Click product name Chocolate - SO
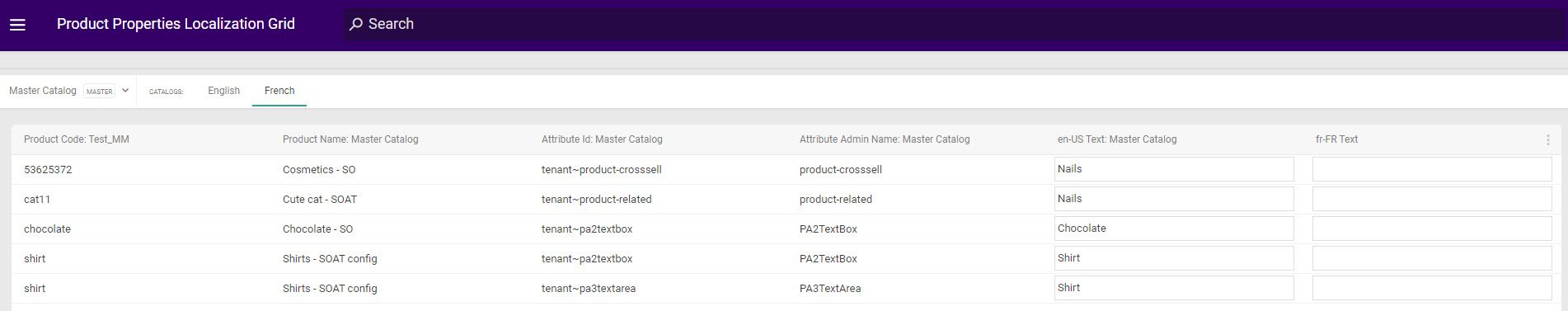The height and width of the screenshot is (311, 1568). 317,229
